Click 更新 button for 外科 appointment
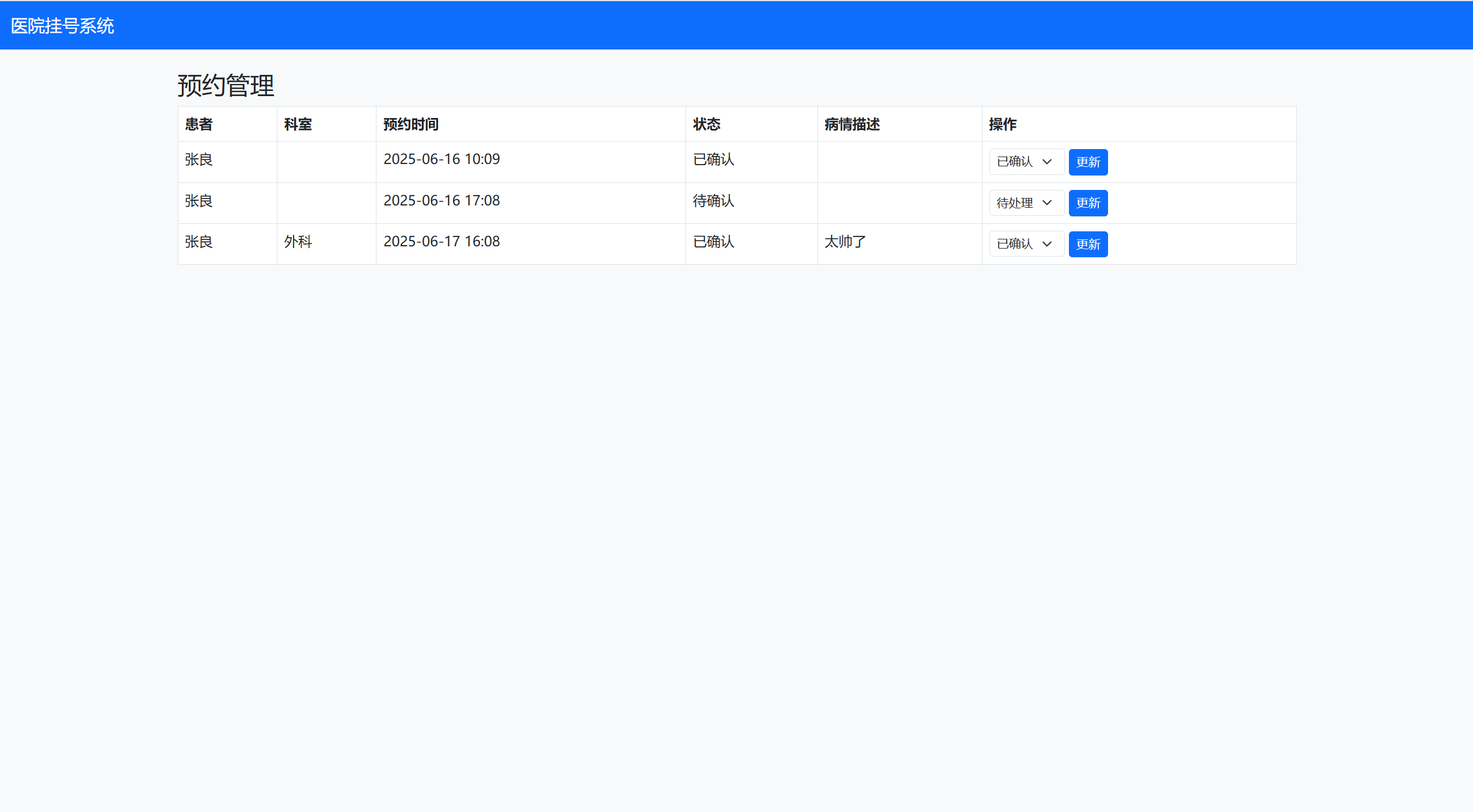 (x=1087, y=244)
